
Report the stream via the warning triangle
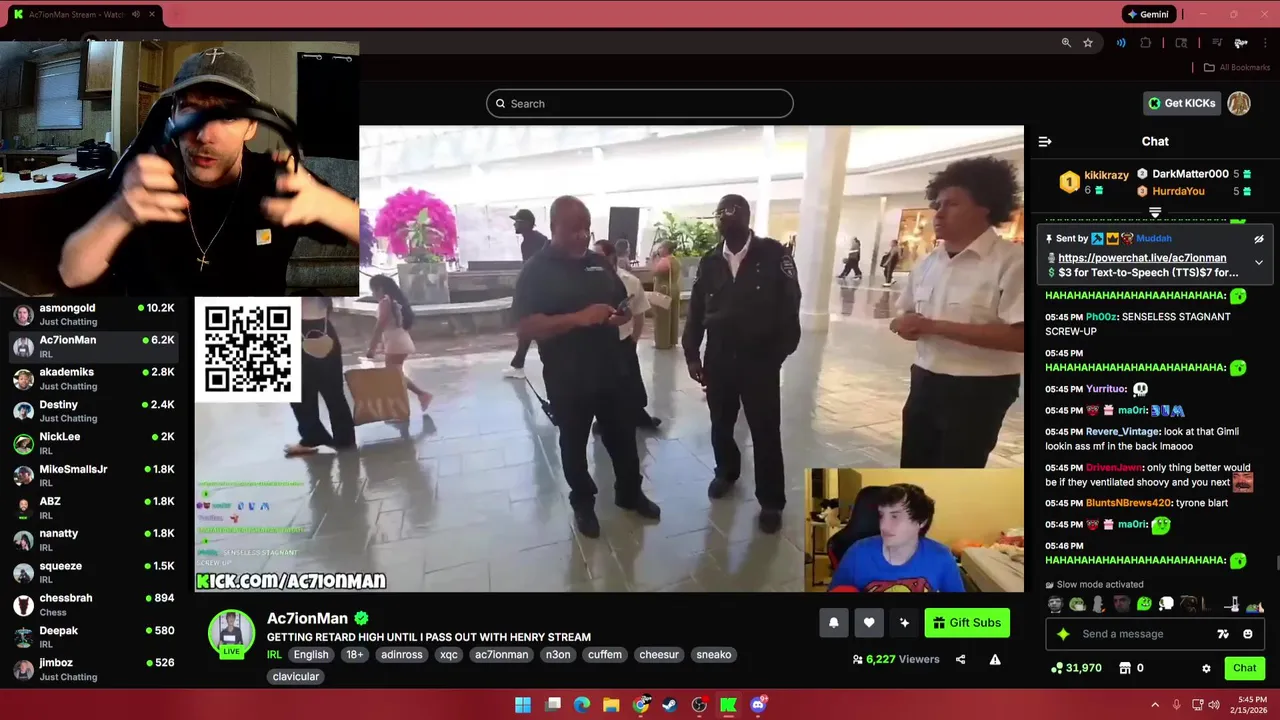995,659
